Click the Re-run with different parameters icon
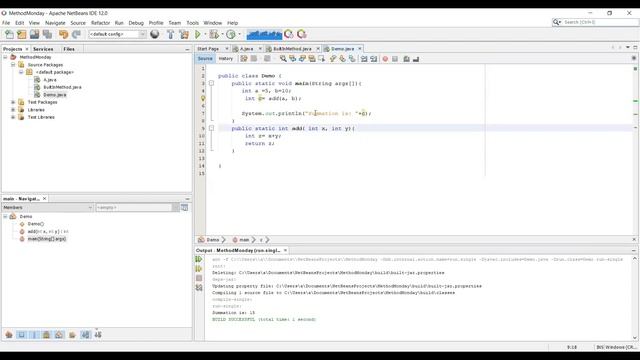This screenshot has width=640, height=360. [x=199, y=269]
